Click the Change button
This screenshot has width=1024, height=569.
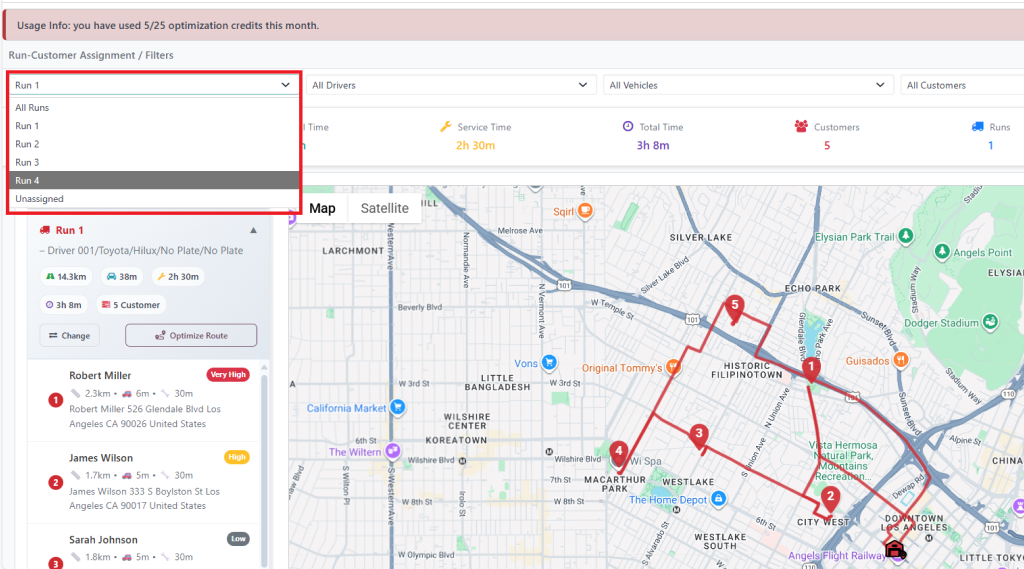point(69,335)
